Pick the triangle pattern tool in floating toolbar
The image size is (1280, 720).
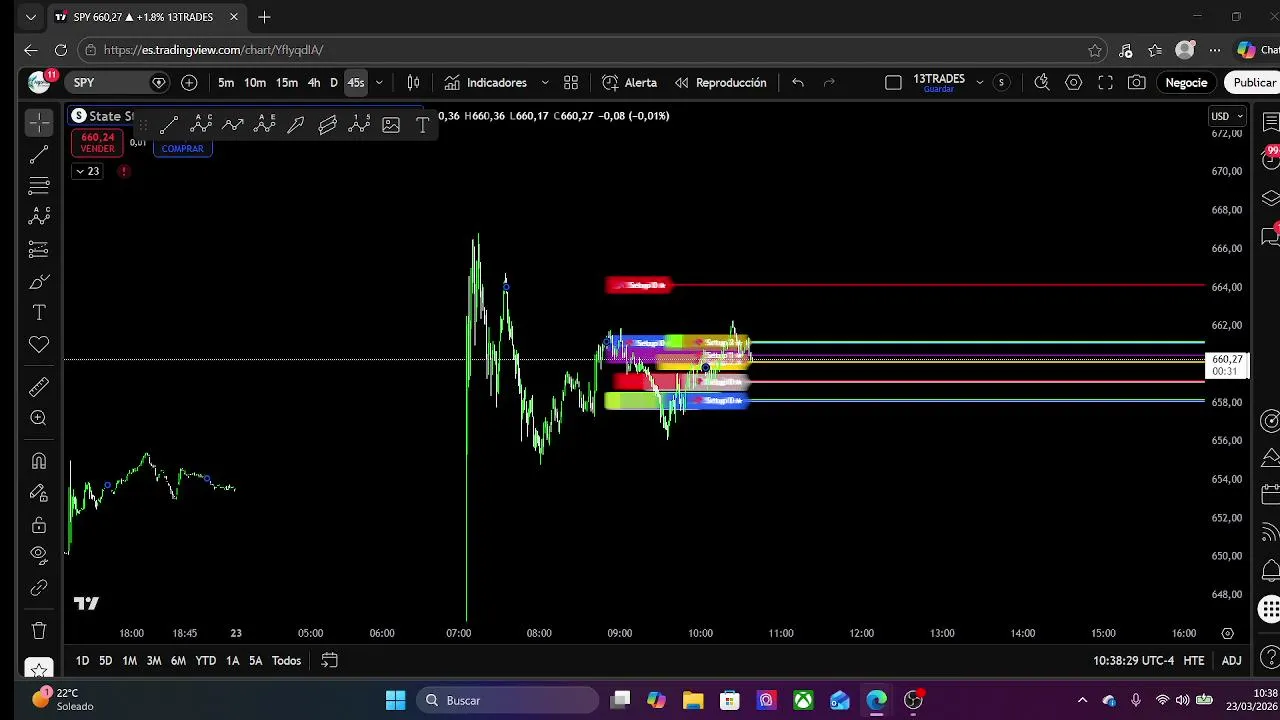coord(265,125)
